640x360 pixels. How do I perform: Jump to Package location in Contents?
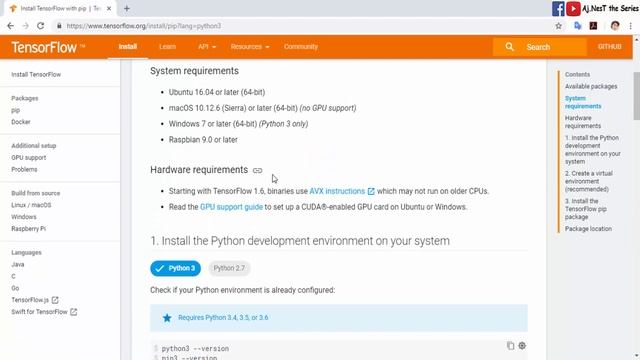pyautogui.click(x=588, y=229)
